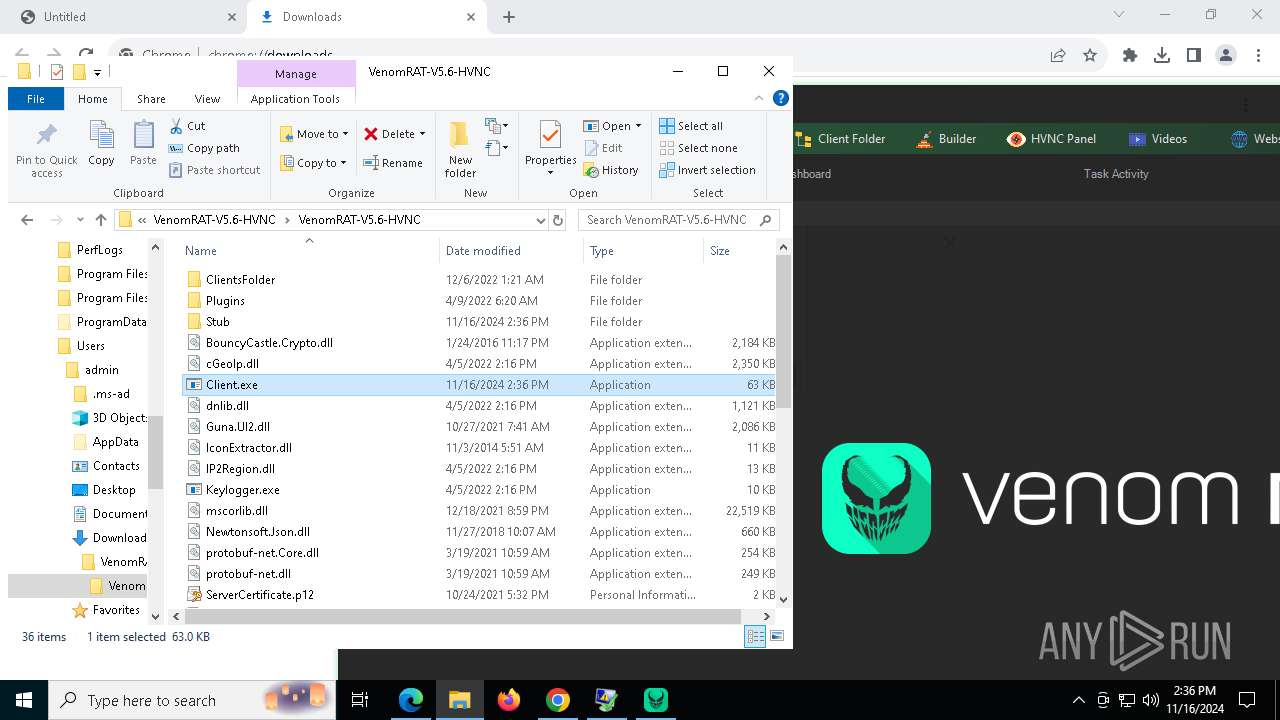Go up one folder level
Image resolution: width=1280 pixels, height=720 pixels.
100,220
